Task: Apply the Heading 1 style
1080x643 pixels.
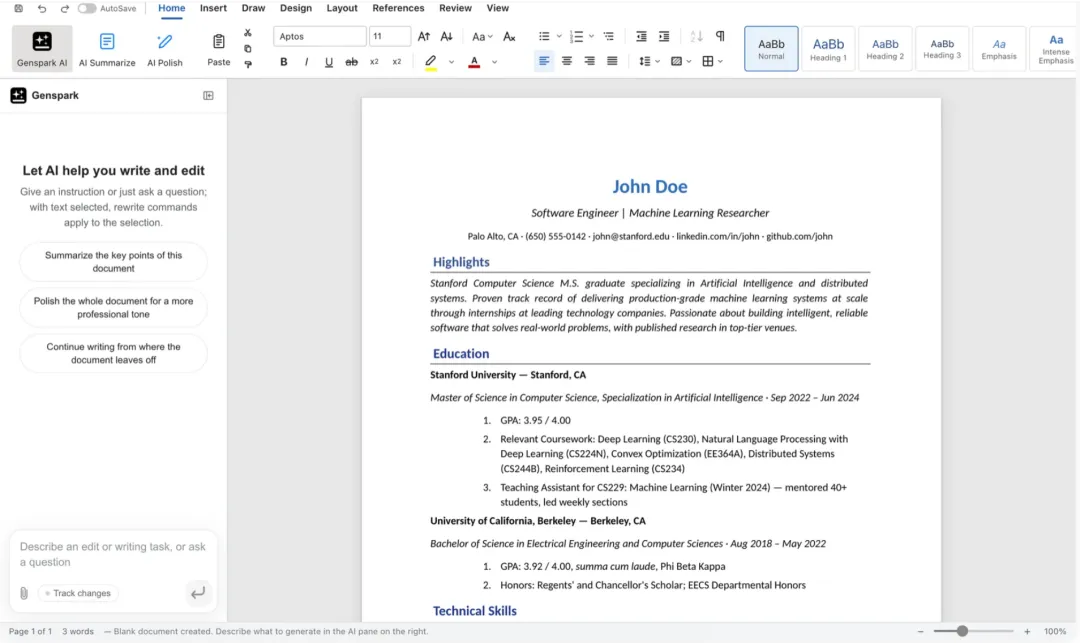Action: pyautogui.click(x=828, y=49)
